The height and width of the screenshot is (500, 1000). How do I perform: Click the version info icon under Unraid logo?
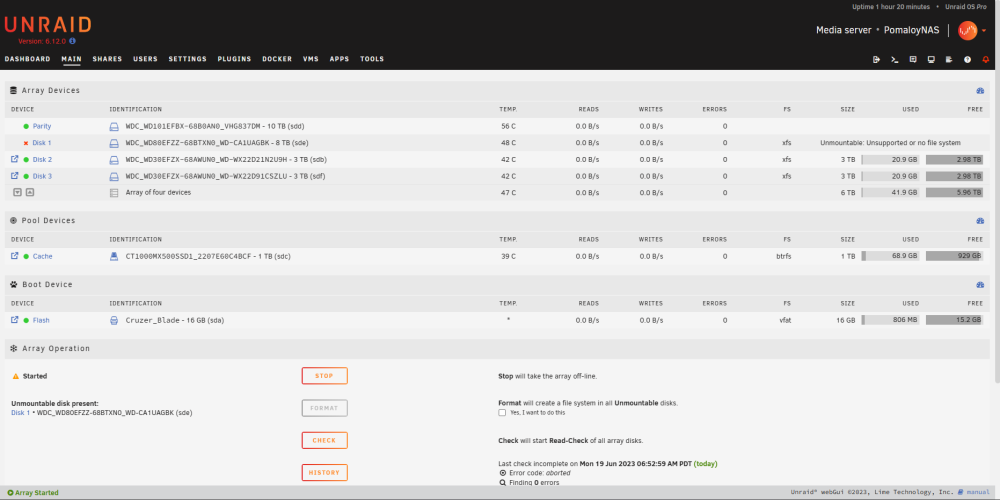pyautogui.click(x=73, y=41)
